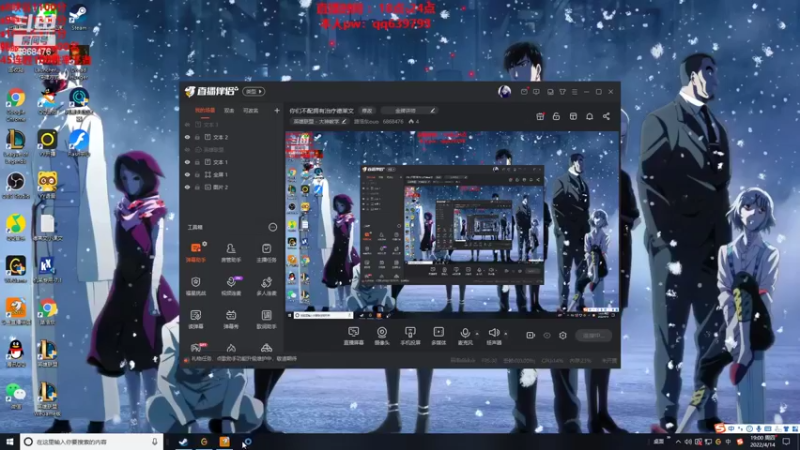The height and width of the screenshot is (450, 800).
Task: Open the shield tool in the toolbox
Action: click(196, 286)
